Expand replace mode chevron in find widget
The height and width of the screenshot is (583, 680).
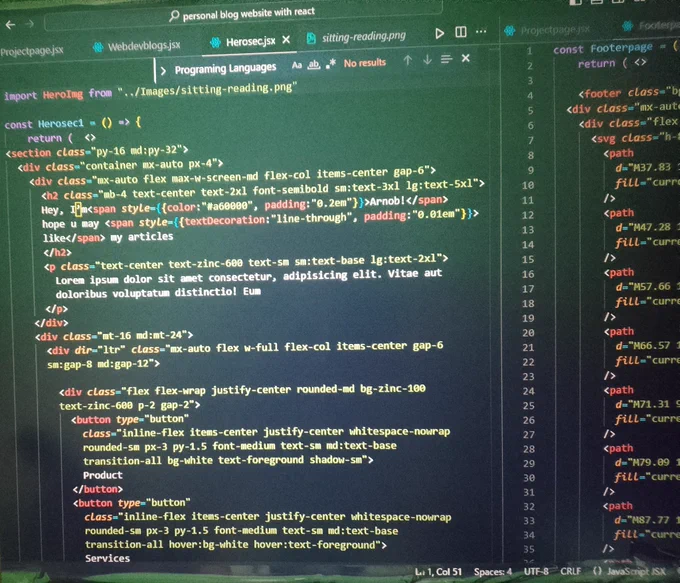163,71
